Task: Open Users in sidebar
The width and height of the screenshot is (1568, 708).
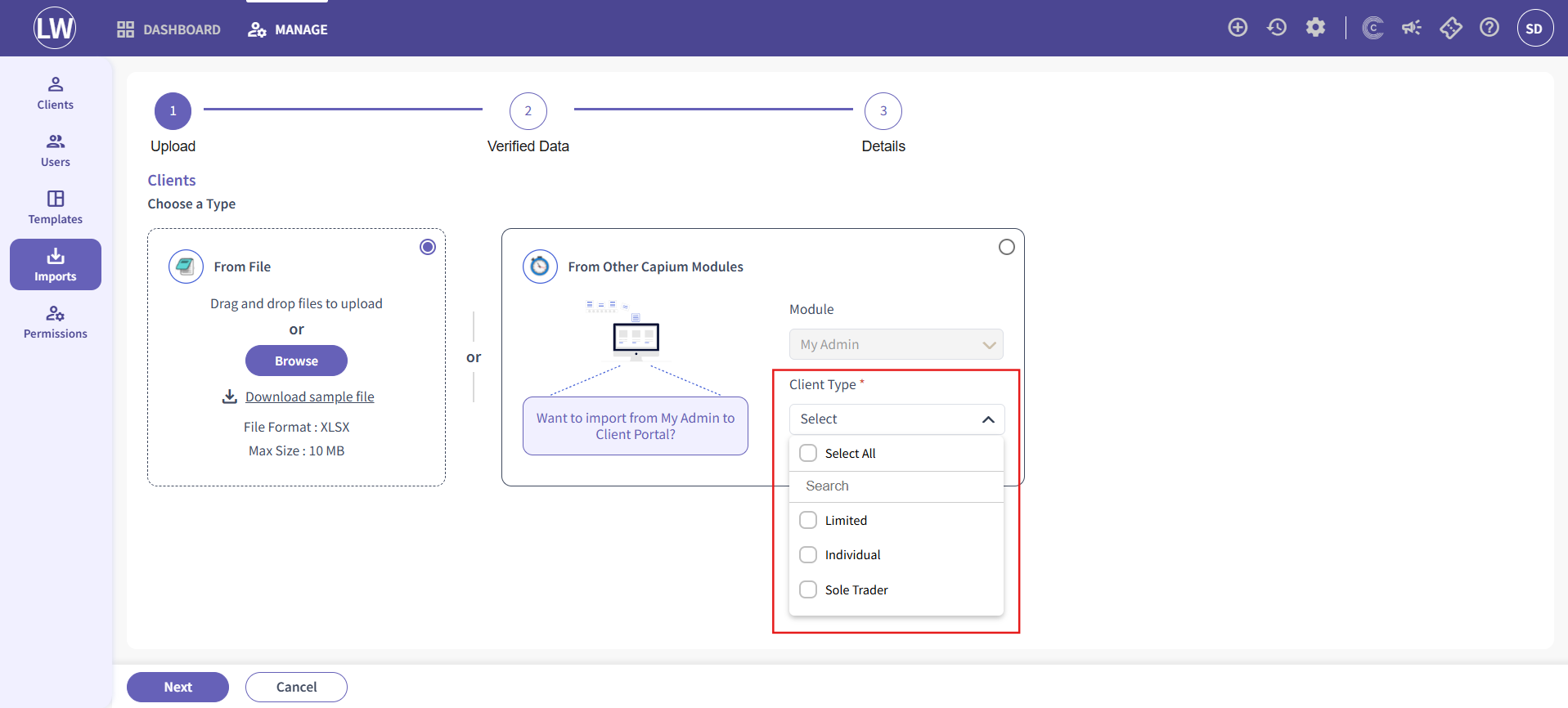Action: [56, 150]
